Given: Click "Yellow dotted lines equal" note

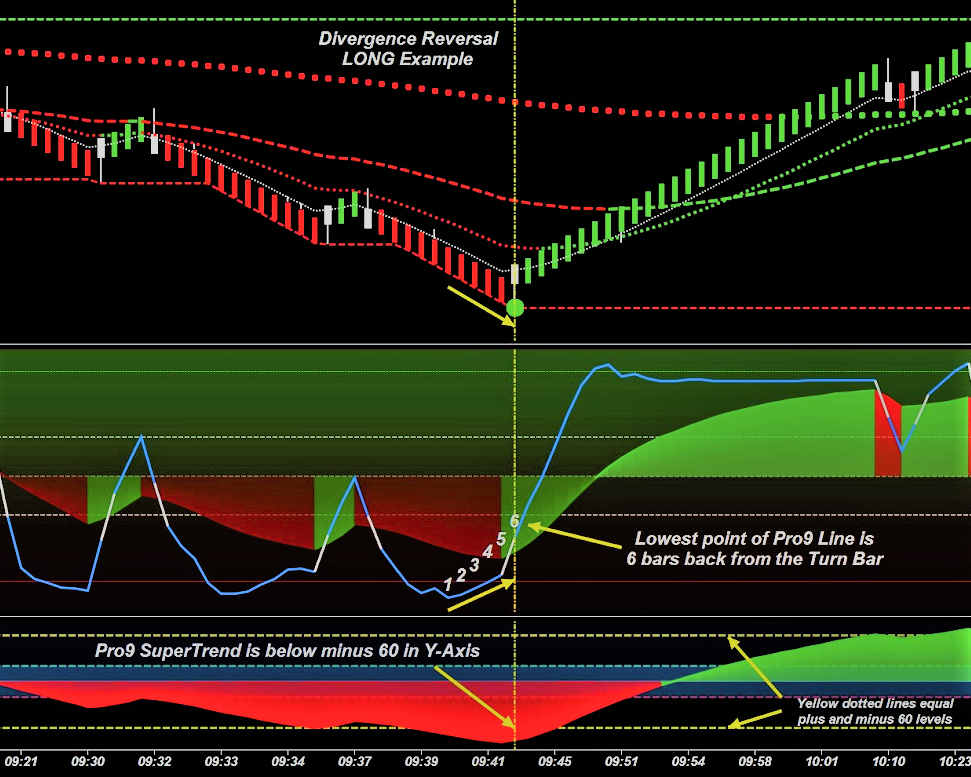Looking at the screenshot, I should pyautogui.click(x=874, y=711).
